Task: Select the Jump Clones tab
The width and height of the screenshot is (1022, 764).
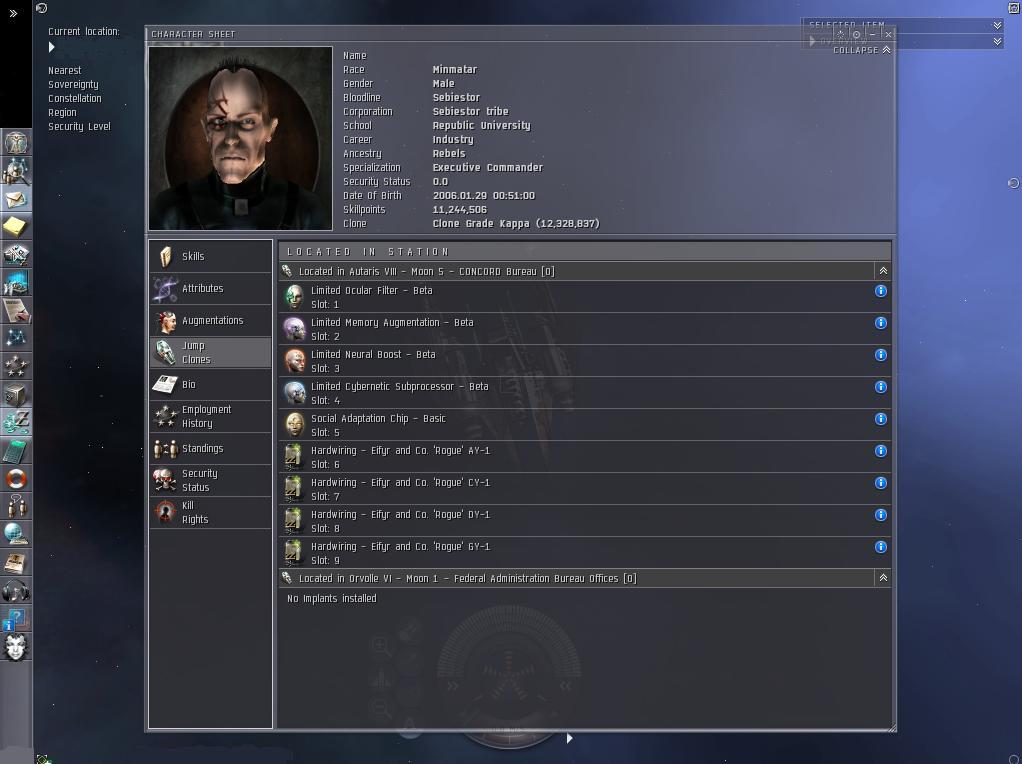Action: coord(211,352)
